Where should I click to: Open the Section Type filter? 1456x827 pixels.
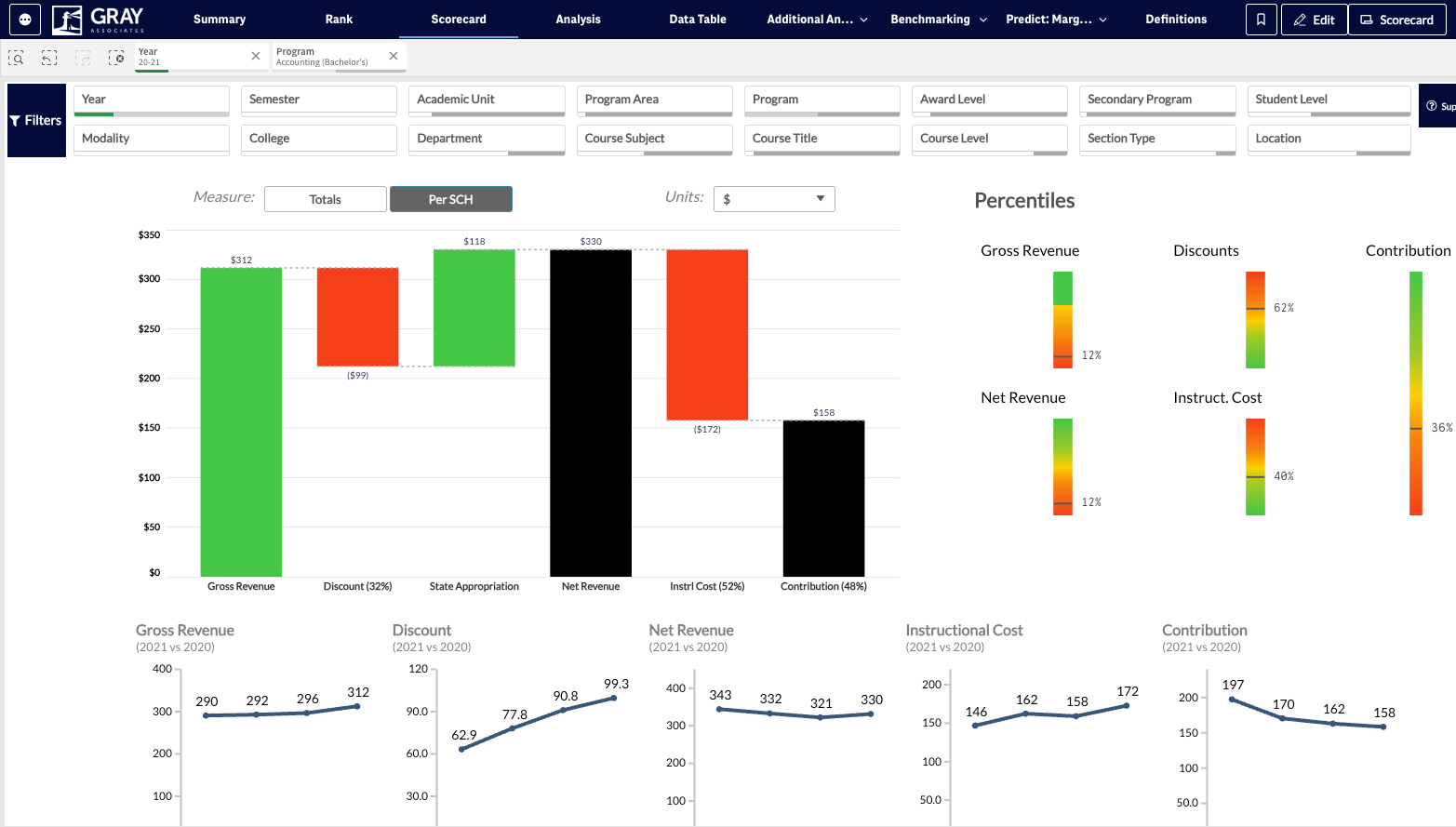pos(1157,140)
